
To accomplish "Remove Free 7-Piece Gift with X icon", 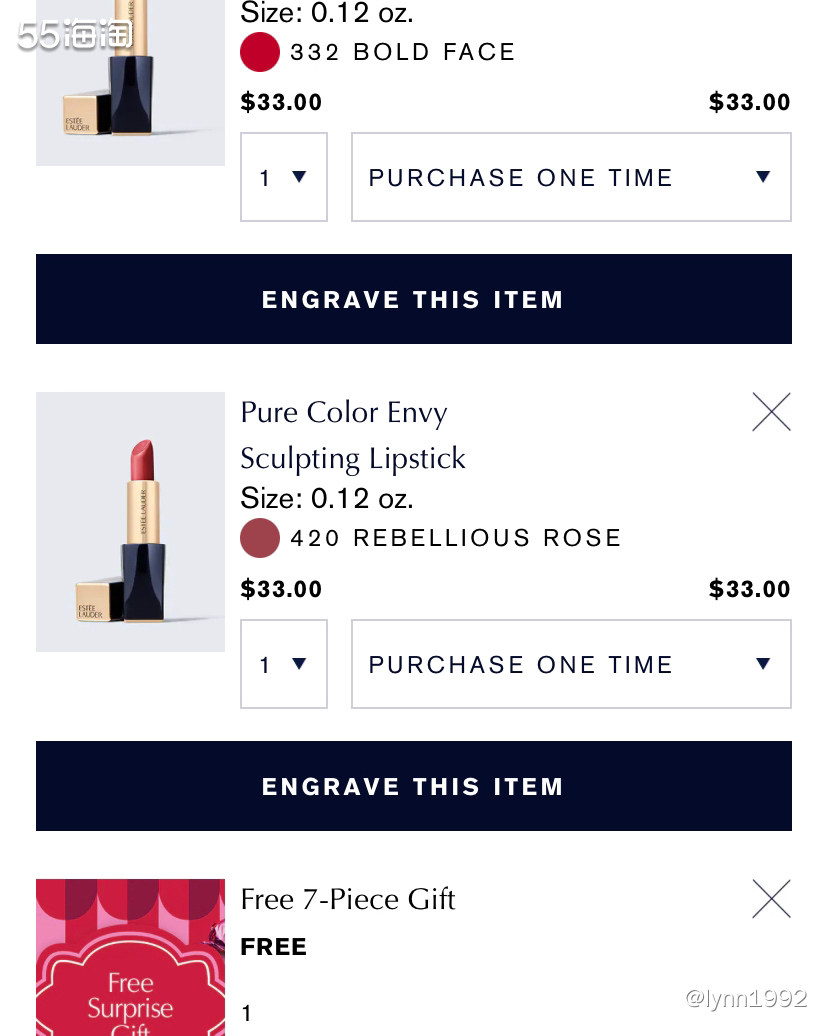I will click(x=771, y=899).
